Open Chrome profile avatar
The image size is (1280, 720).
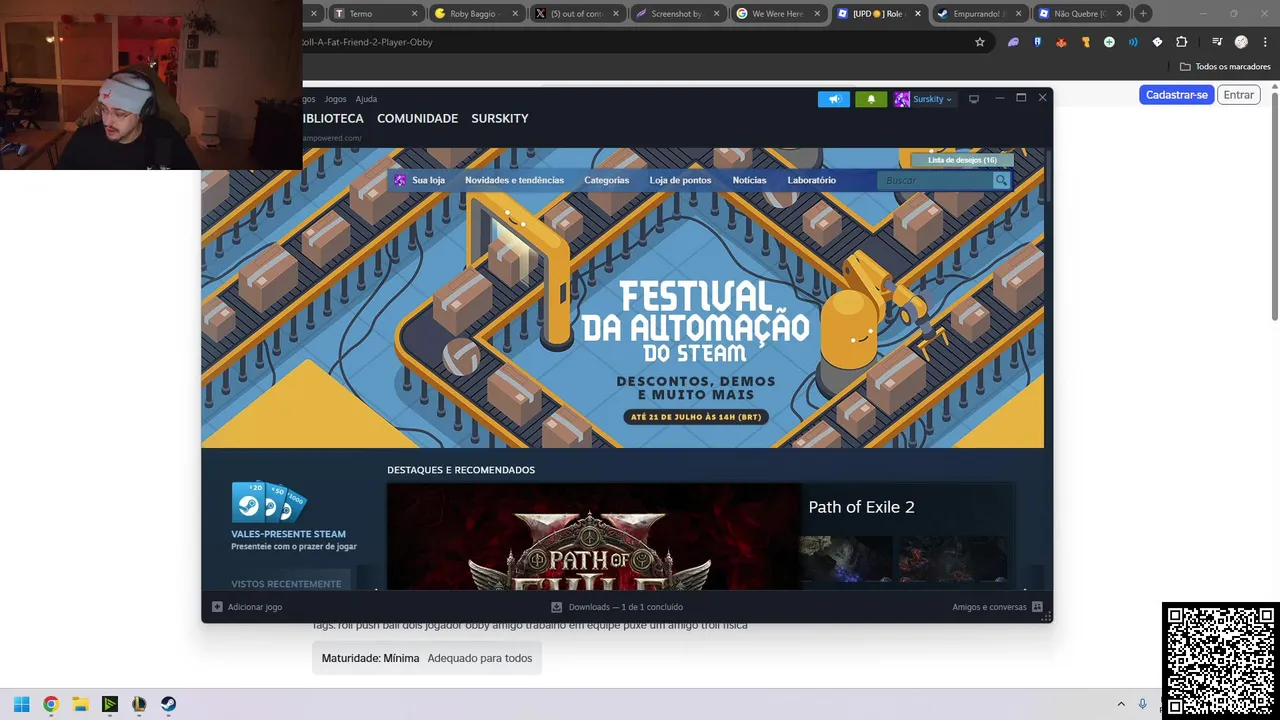click(1241, 42)
